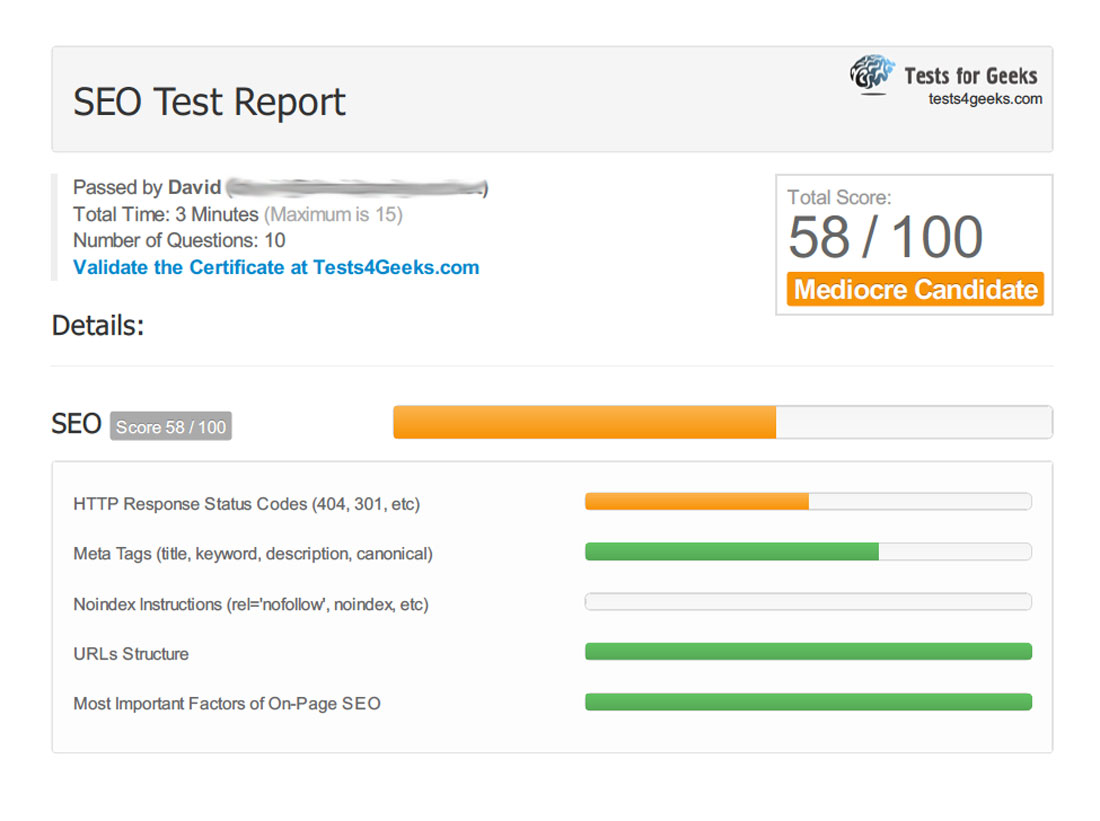The height and width of the screenshot is (821, 1100).
Task: Click the URLs Structure row label
Action: (x=131, y=654)
